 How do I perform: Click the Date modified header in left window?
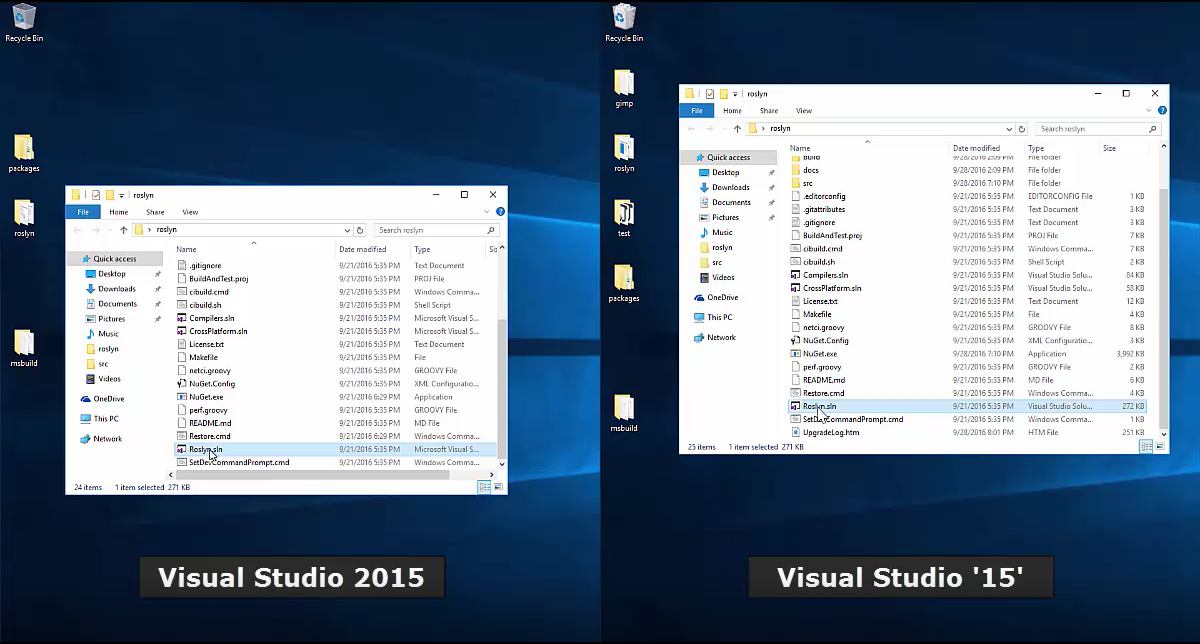coord(362,249)
